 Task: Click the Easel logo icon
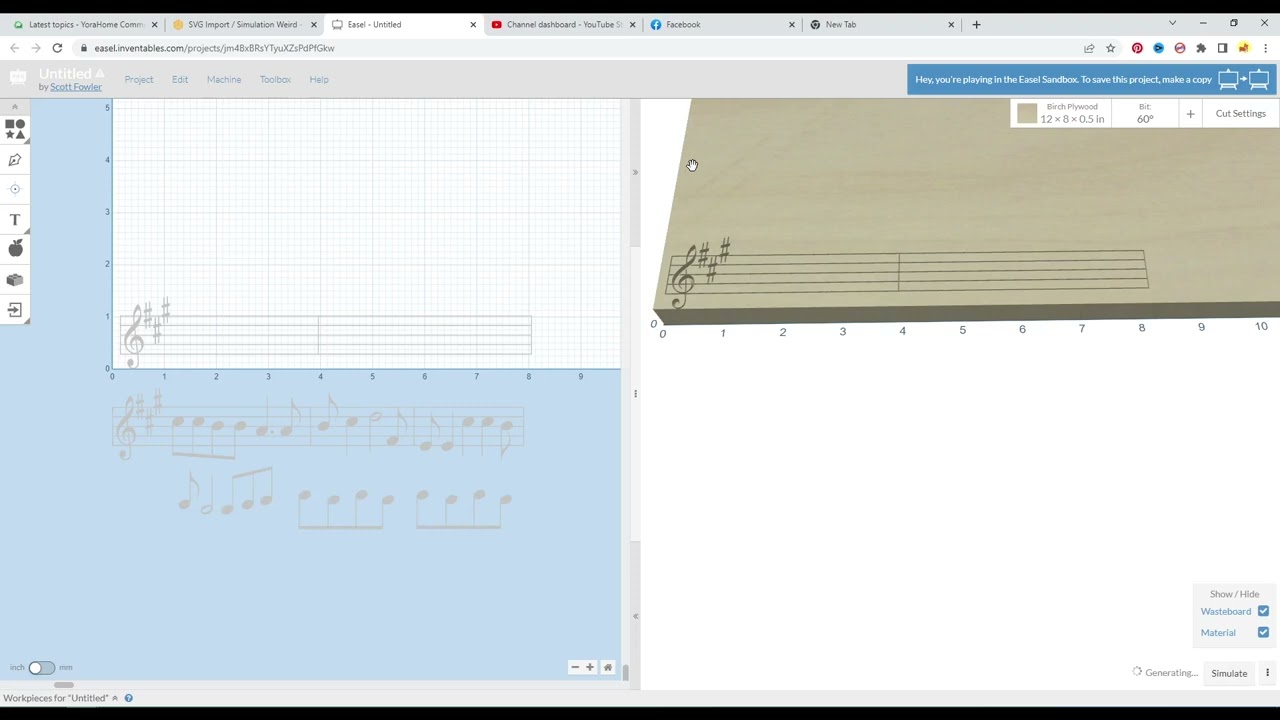coord(18,78)
